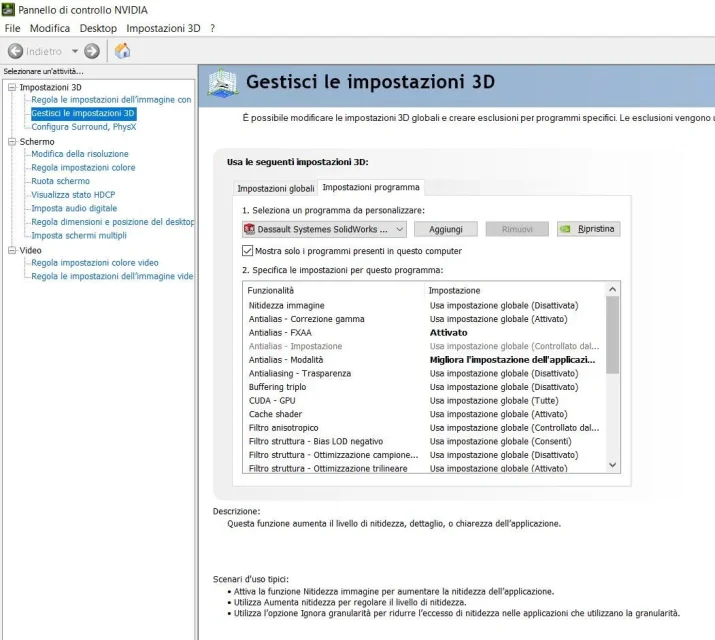Select 'Antialias - Correzione gamma' row
715x640 pixels.
[x=424, y=319]
